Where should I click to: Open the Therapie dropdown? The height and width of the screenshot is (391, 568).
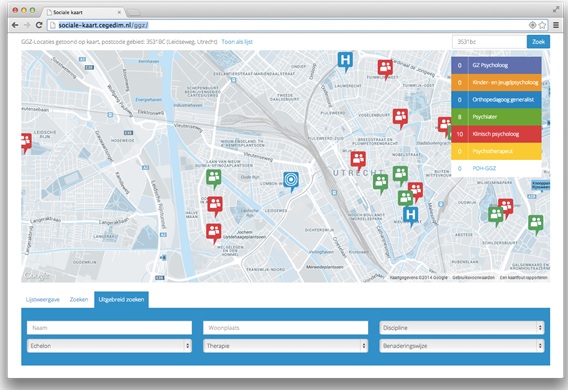[x=285, y=346]
